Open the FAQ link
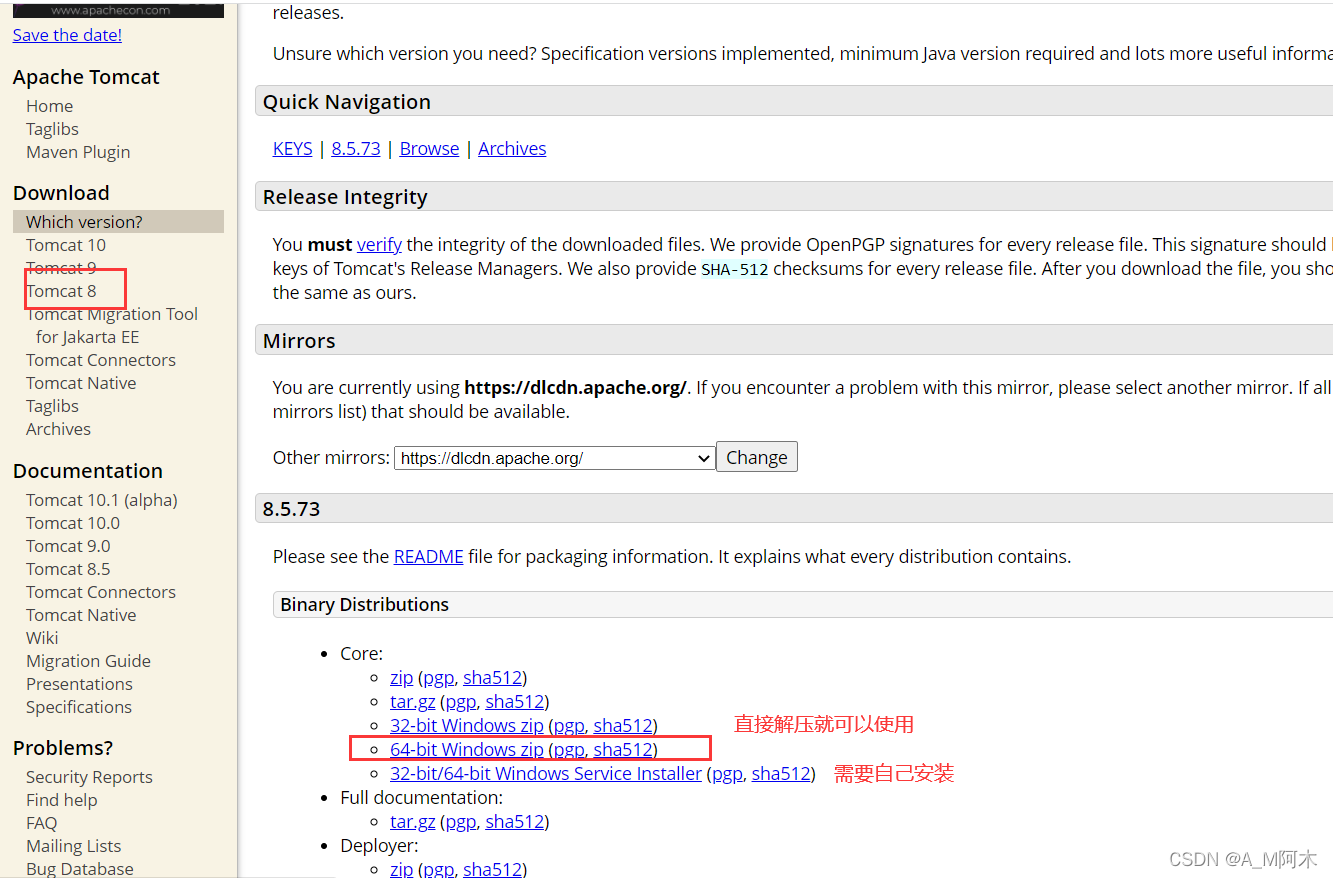The width and height of the screenshot is (1333, 878). [x=42, y=823]
